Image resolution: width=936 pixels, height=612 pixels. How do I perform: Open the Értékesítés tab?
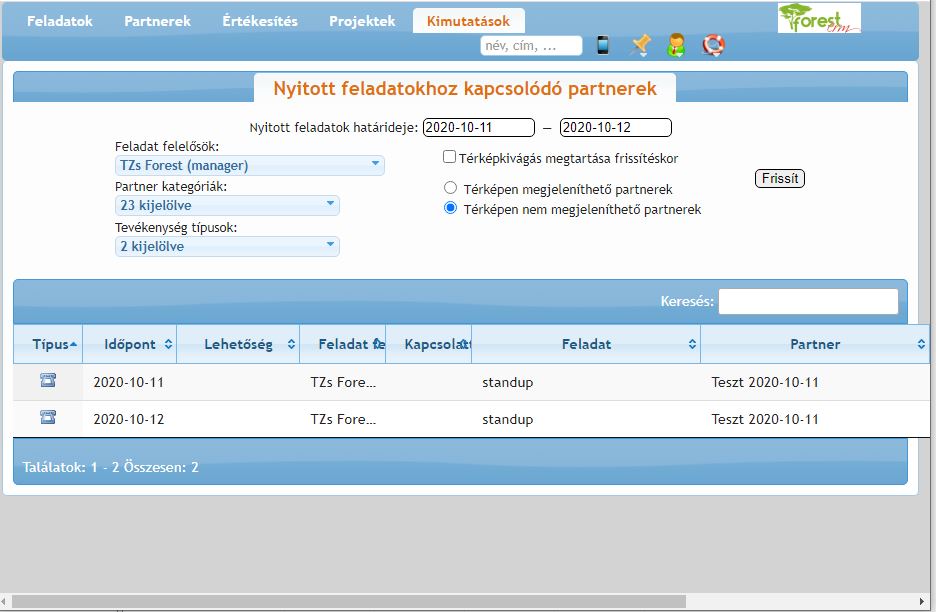[259, 21]
